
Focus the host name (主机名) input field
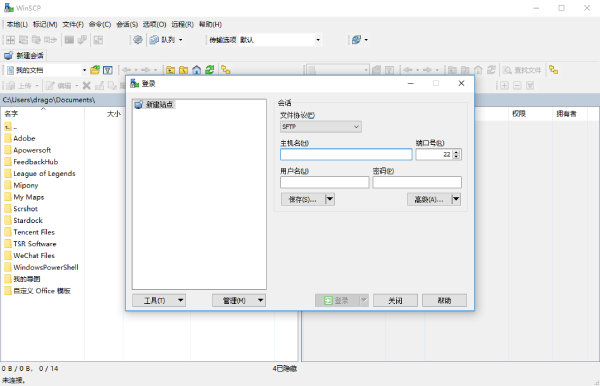pos(346,154)
